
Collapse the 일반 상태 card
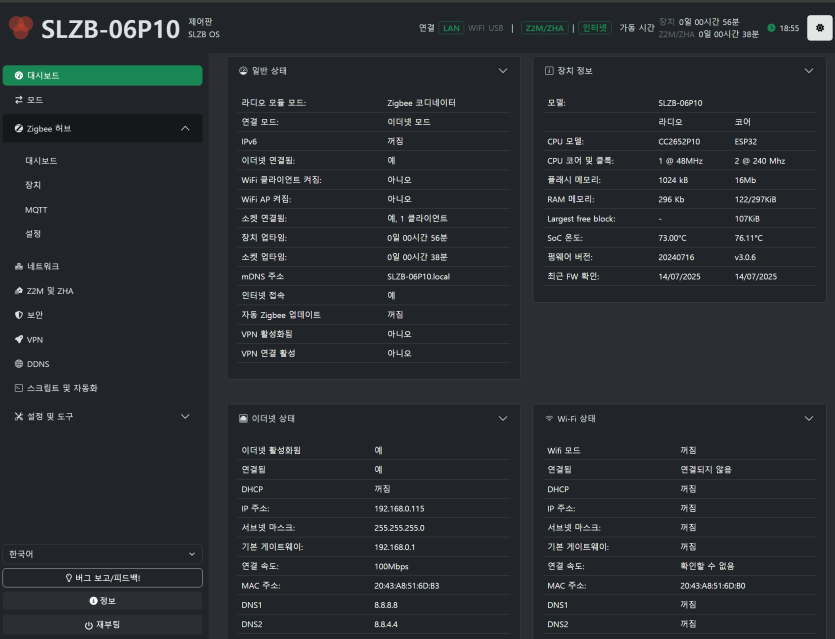tap(503, 71)
